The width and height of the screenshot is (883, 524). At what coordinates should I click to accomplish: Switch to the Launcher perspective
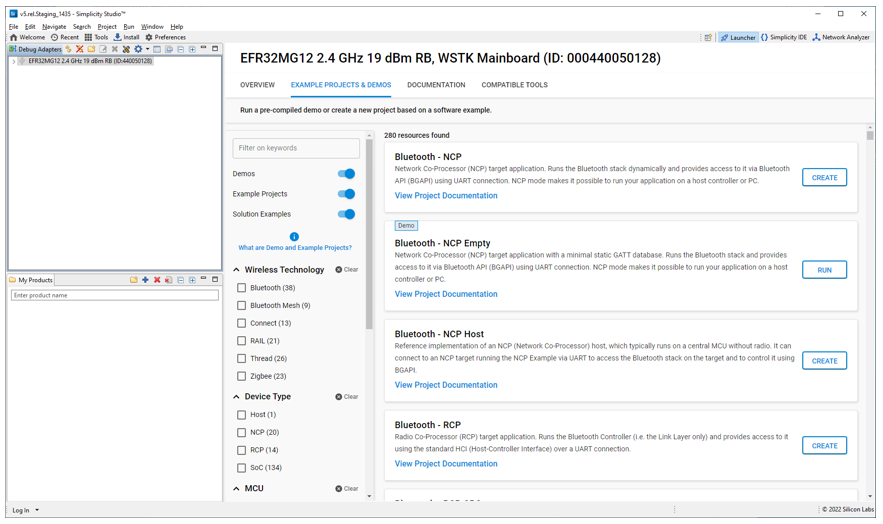point(738,37)
